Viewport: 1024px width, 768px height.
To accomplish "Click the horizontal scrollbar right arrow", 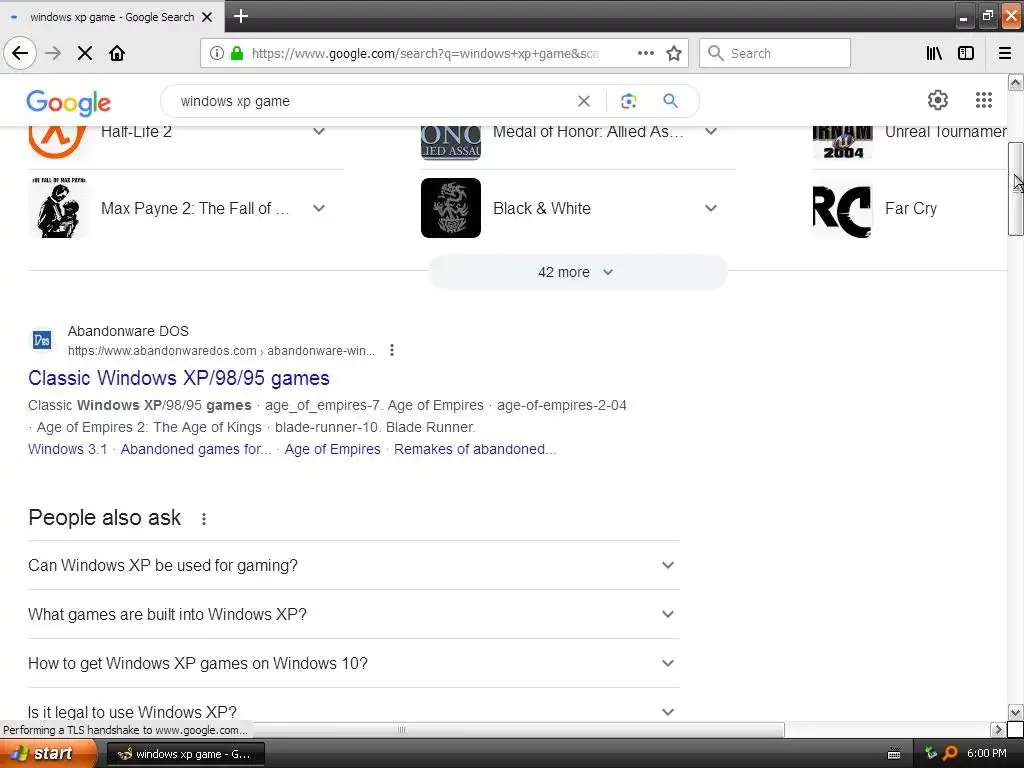I will pos(998,729).
